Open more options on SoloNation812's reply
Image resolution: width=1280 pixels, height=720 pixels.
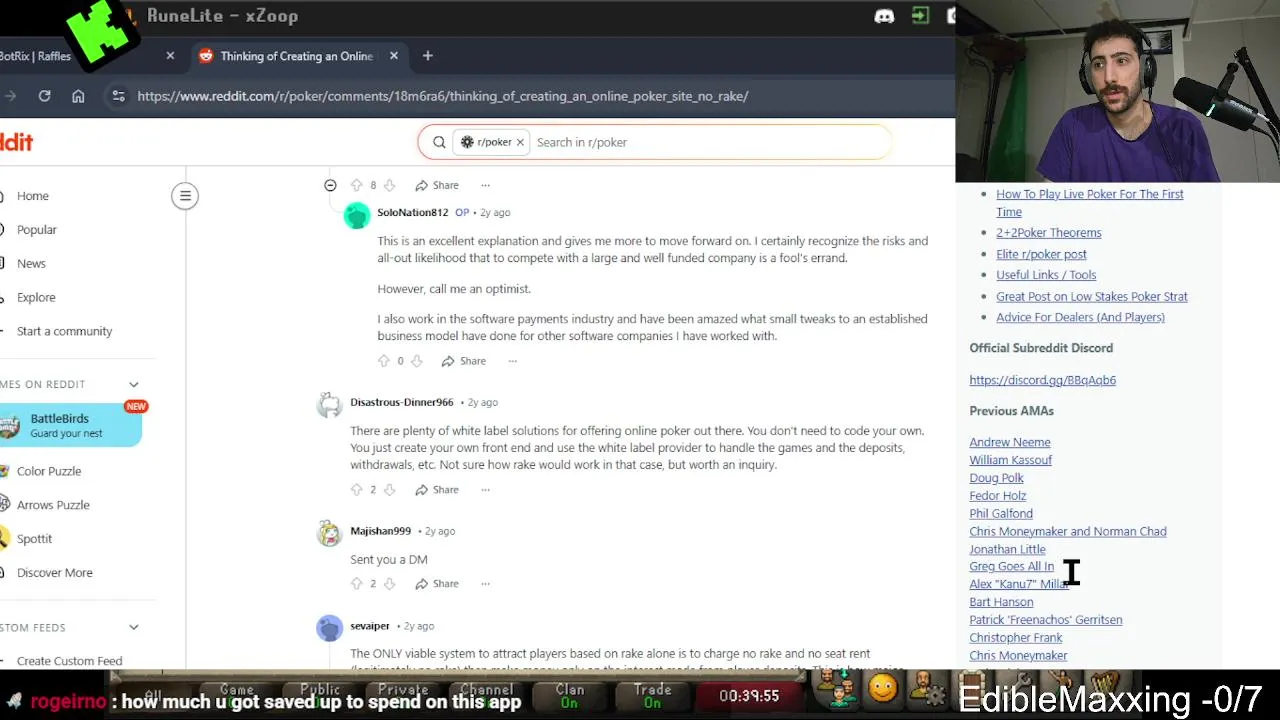(512, 361)
